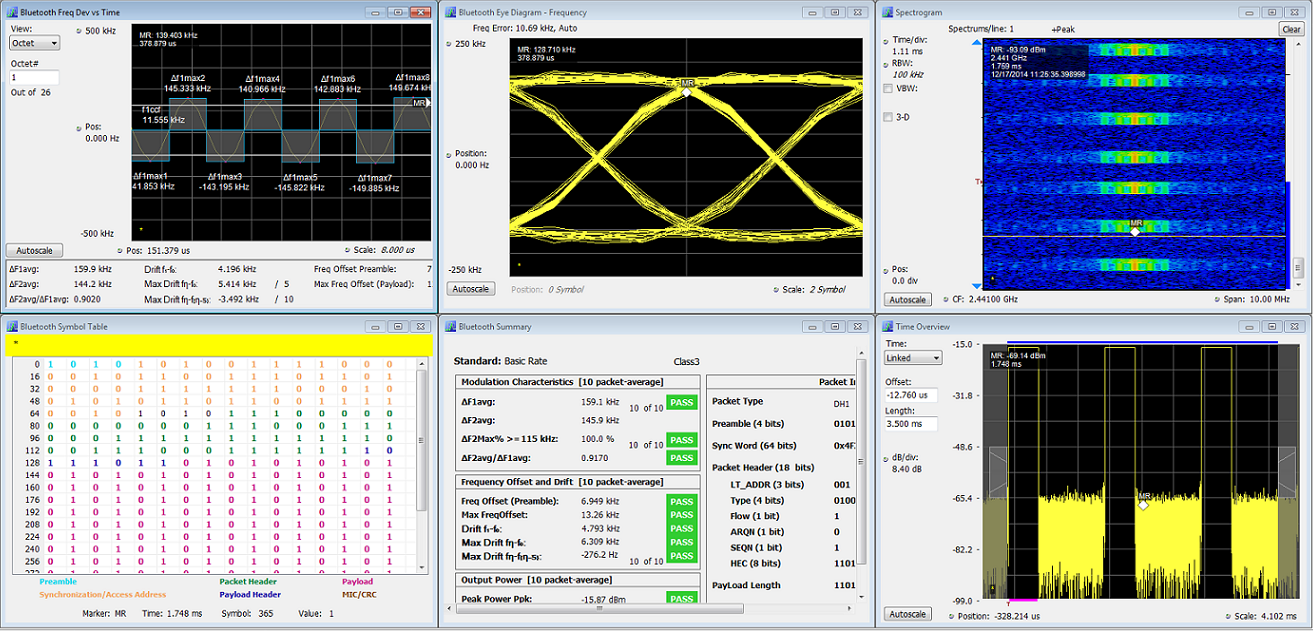Open the Time Linked dropdown
Image resolution: width=1313 pixels, height=631 pixels.
tap(913, 357)
